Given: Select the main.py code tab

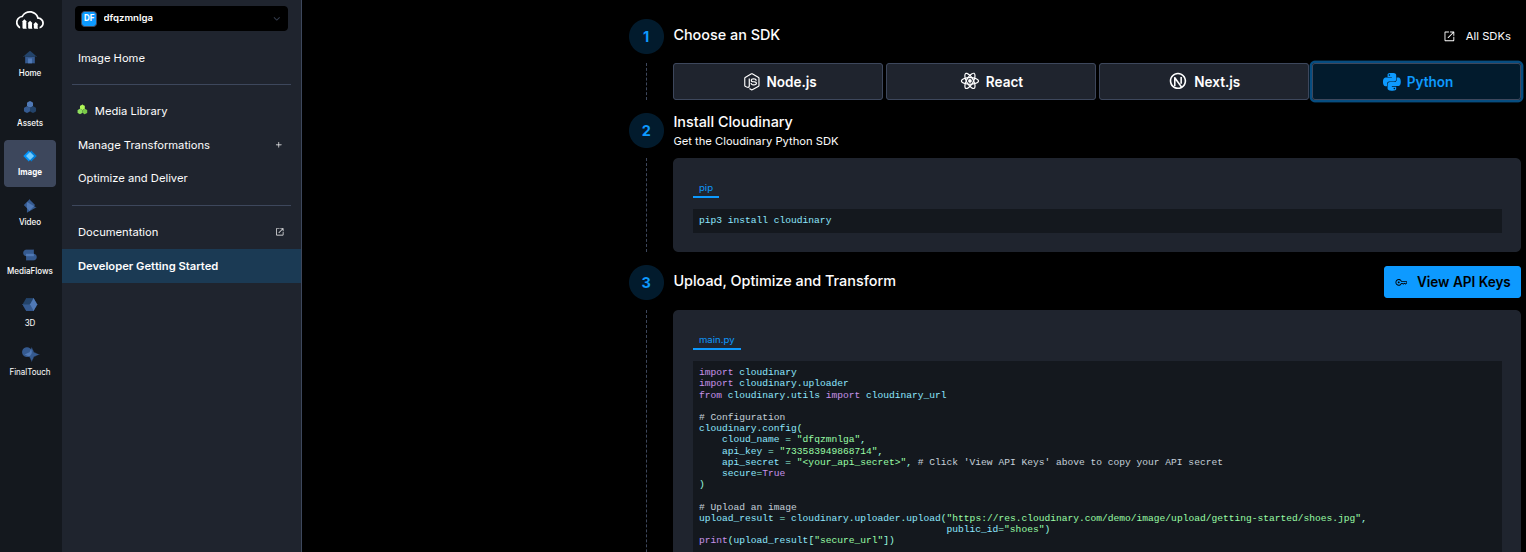Looking at the screenshot, I should 716,340.
